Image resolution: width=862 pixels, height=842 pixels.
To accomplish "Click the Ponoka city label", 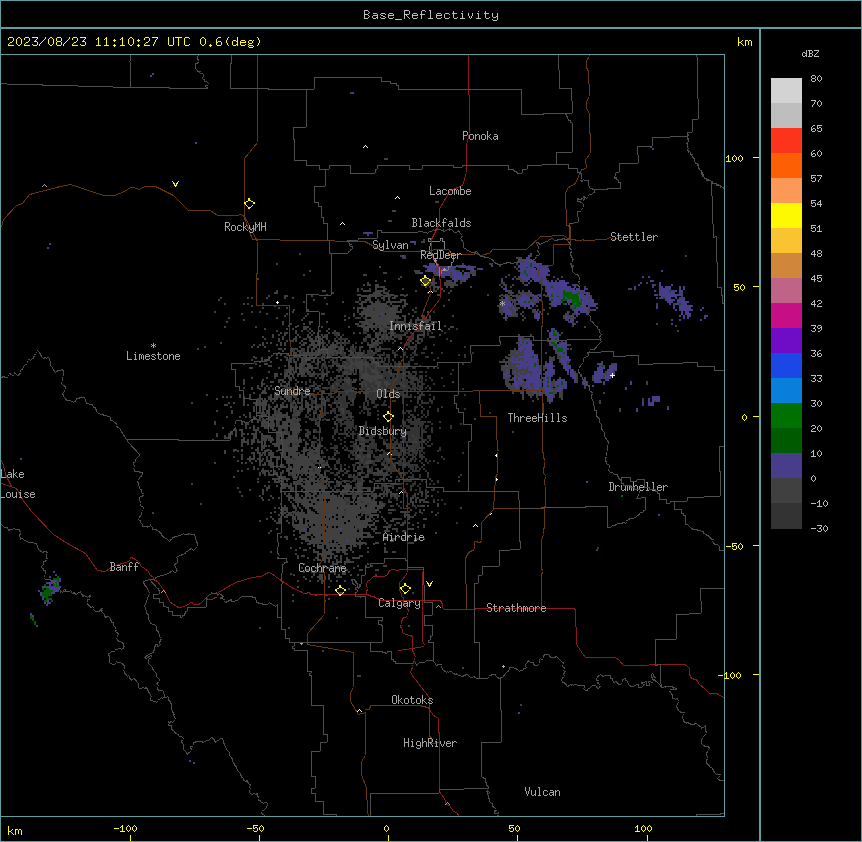I will pos(480,136).
